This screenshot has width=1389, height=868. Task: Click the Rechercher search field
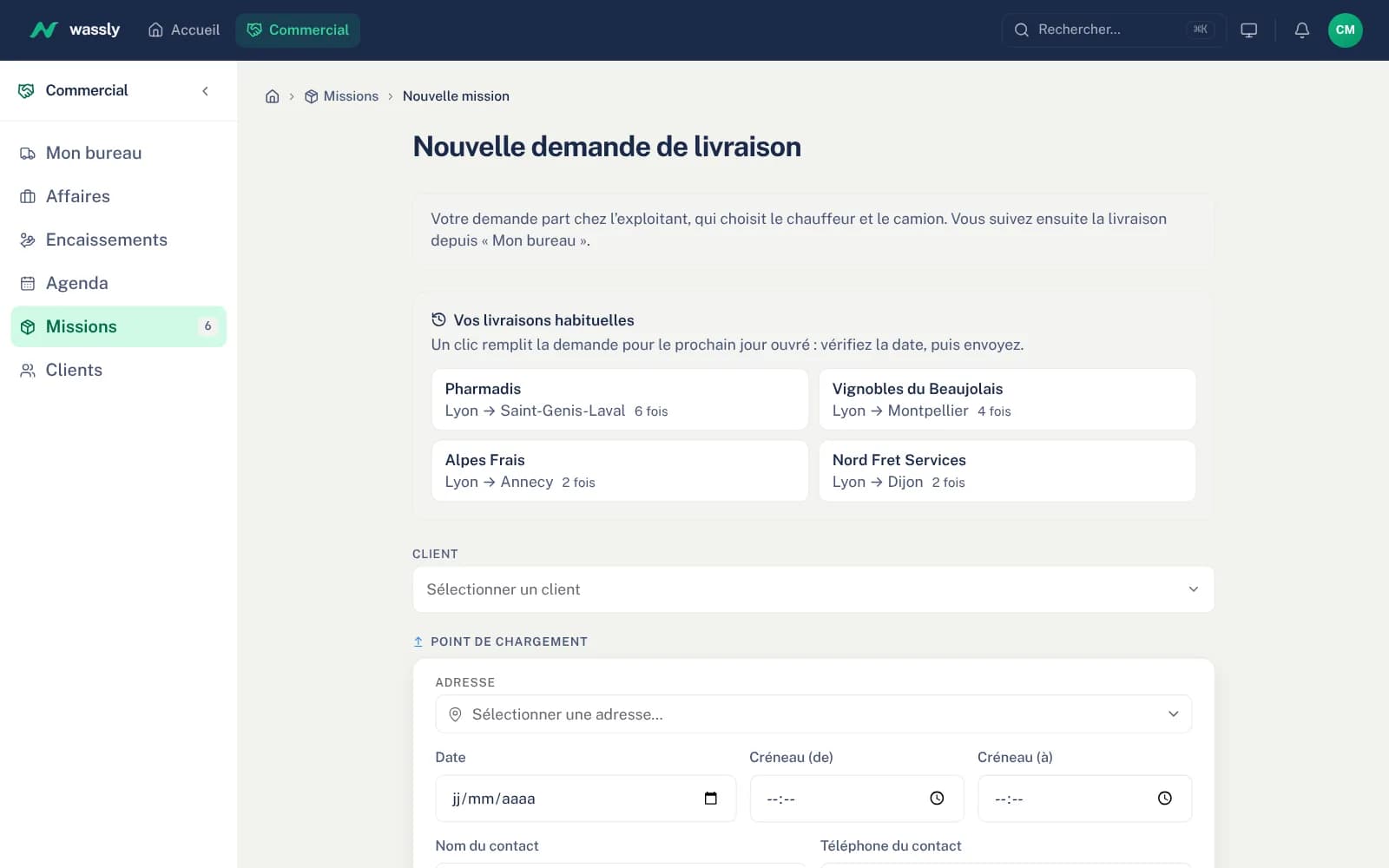[x=1113, y=30]
